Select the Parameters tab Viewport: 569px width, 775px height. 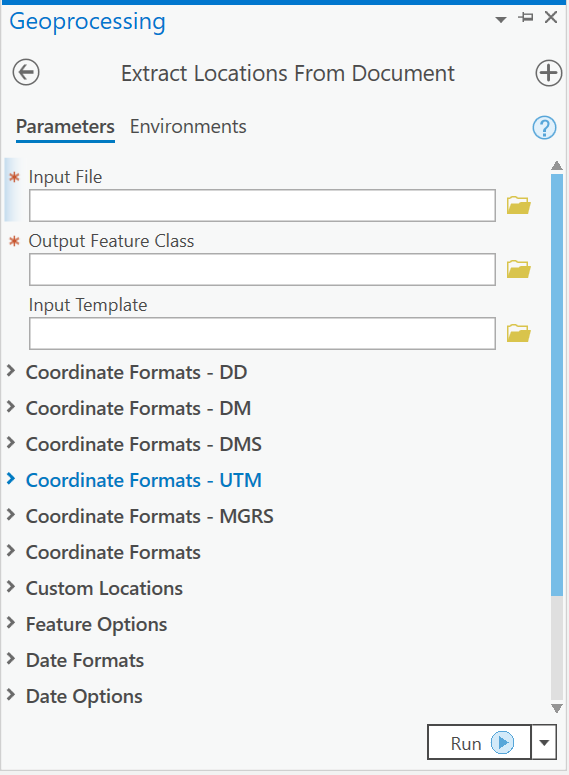pyautogui.click(x=65, y=127)
